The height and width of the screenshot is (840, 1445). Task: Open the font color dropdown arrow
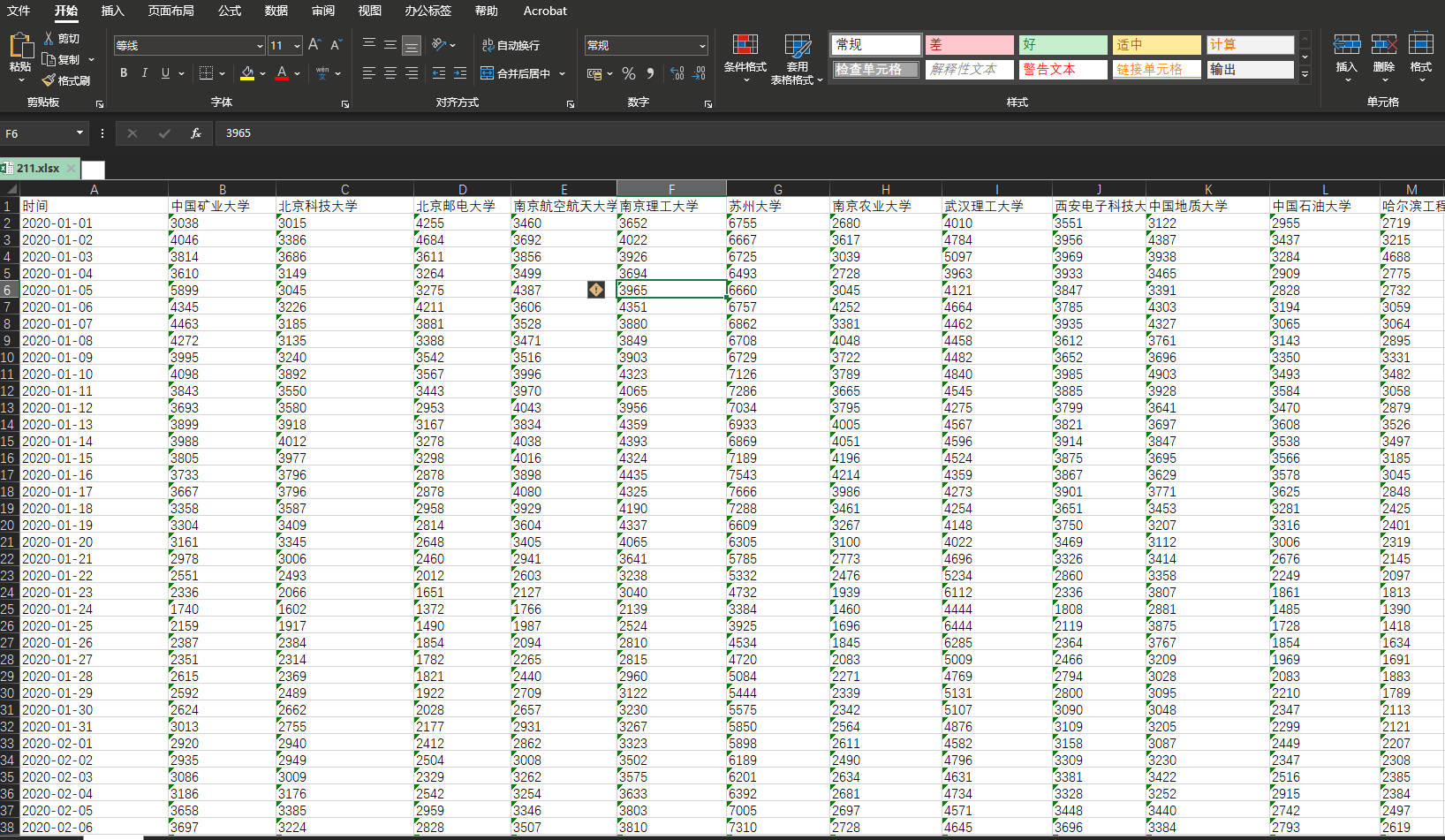[297, 74]
